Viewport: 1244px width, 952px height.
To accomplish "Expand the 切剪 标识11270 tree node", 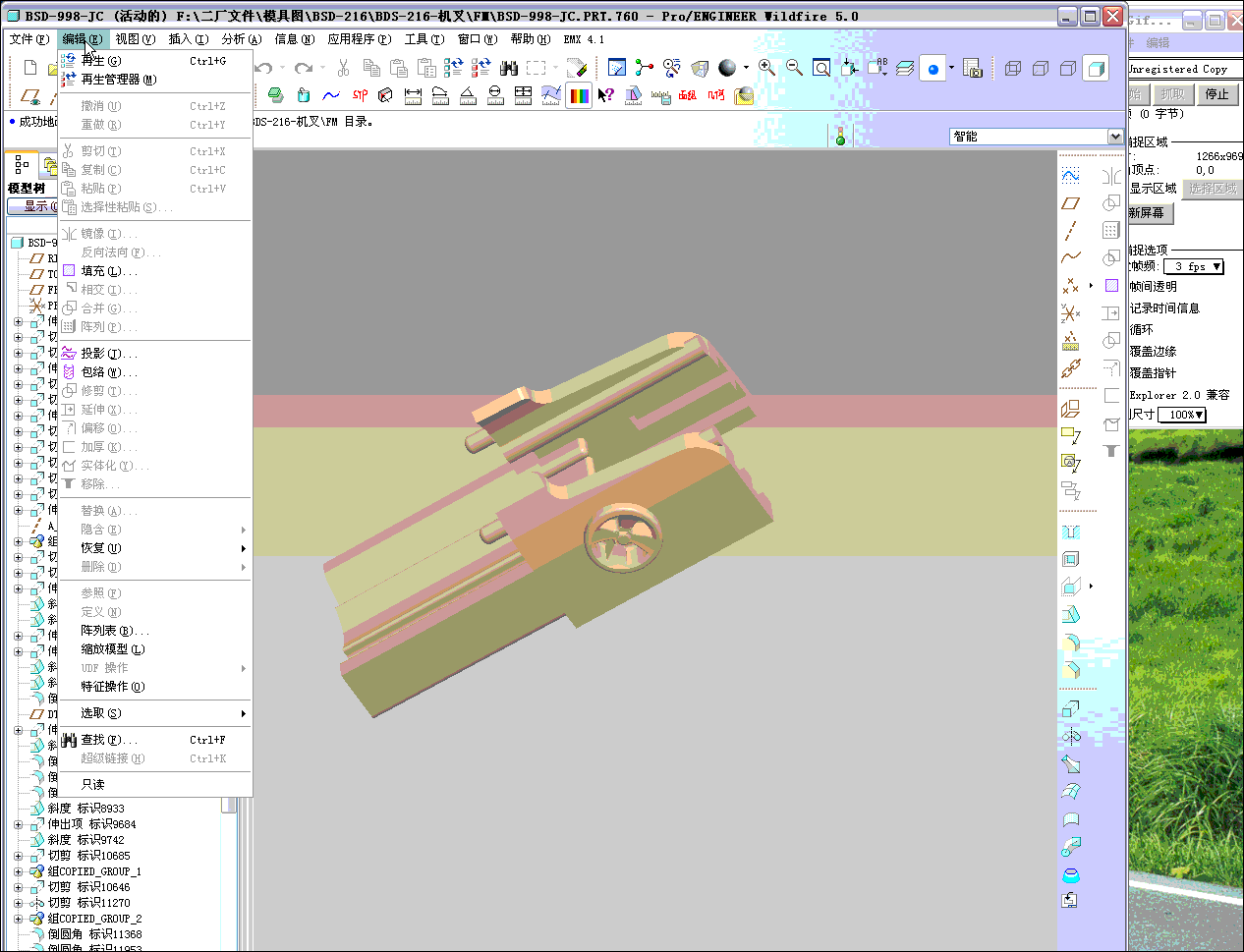I will (x=19, y=903).
